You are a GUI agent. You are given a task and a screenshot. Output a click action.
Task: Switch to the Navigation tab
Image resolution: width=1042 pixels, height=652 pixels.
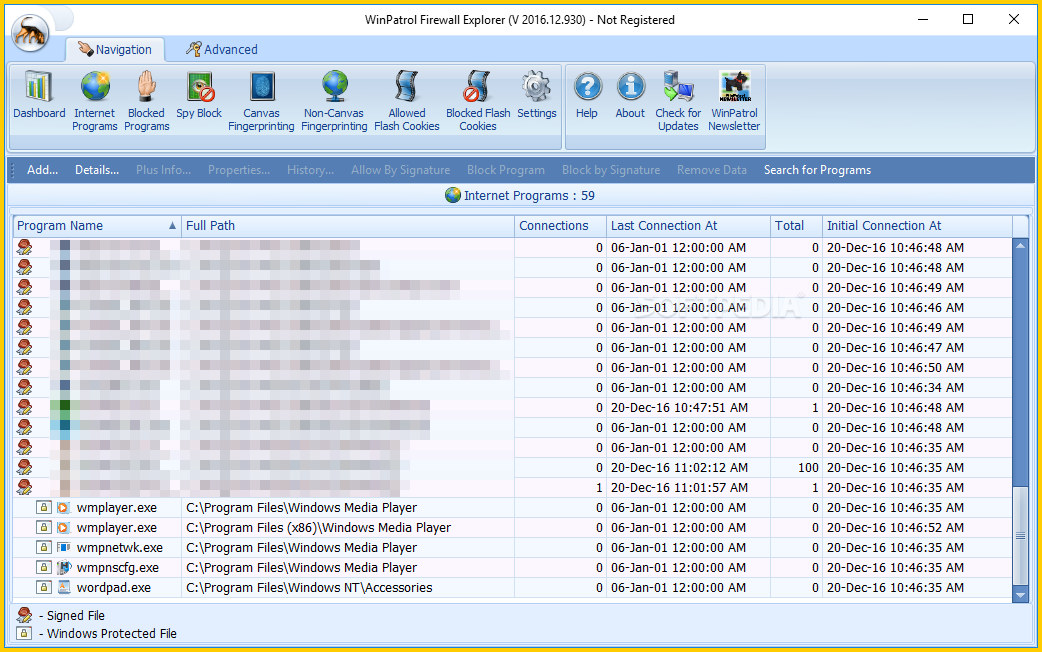(x=114, y=49)
